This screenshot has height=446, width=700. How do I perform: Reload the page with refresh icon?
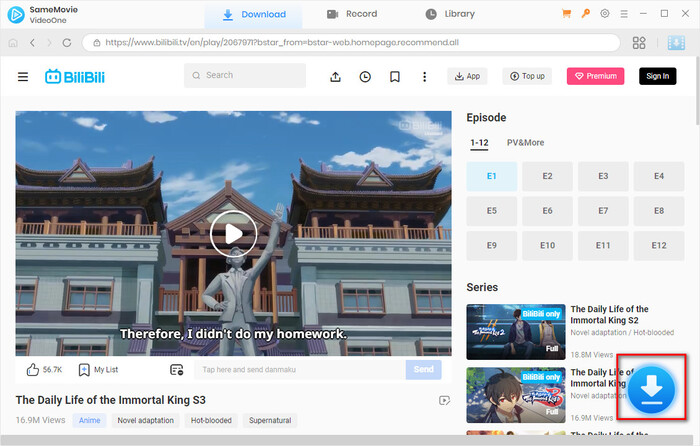pos(67,43)
